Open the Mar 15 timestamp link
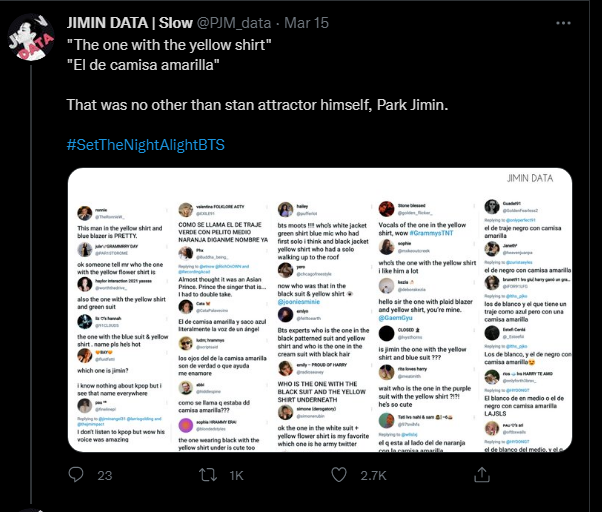 coord(306,23)
